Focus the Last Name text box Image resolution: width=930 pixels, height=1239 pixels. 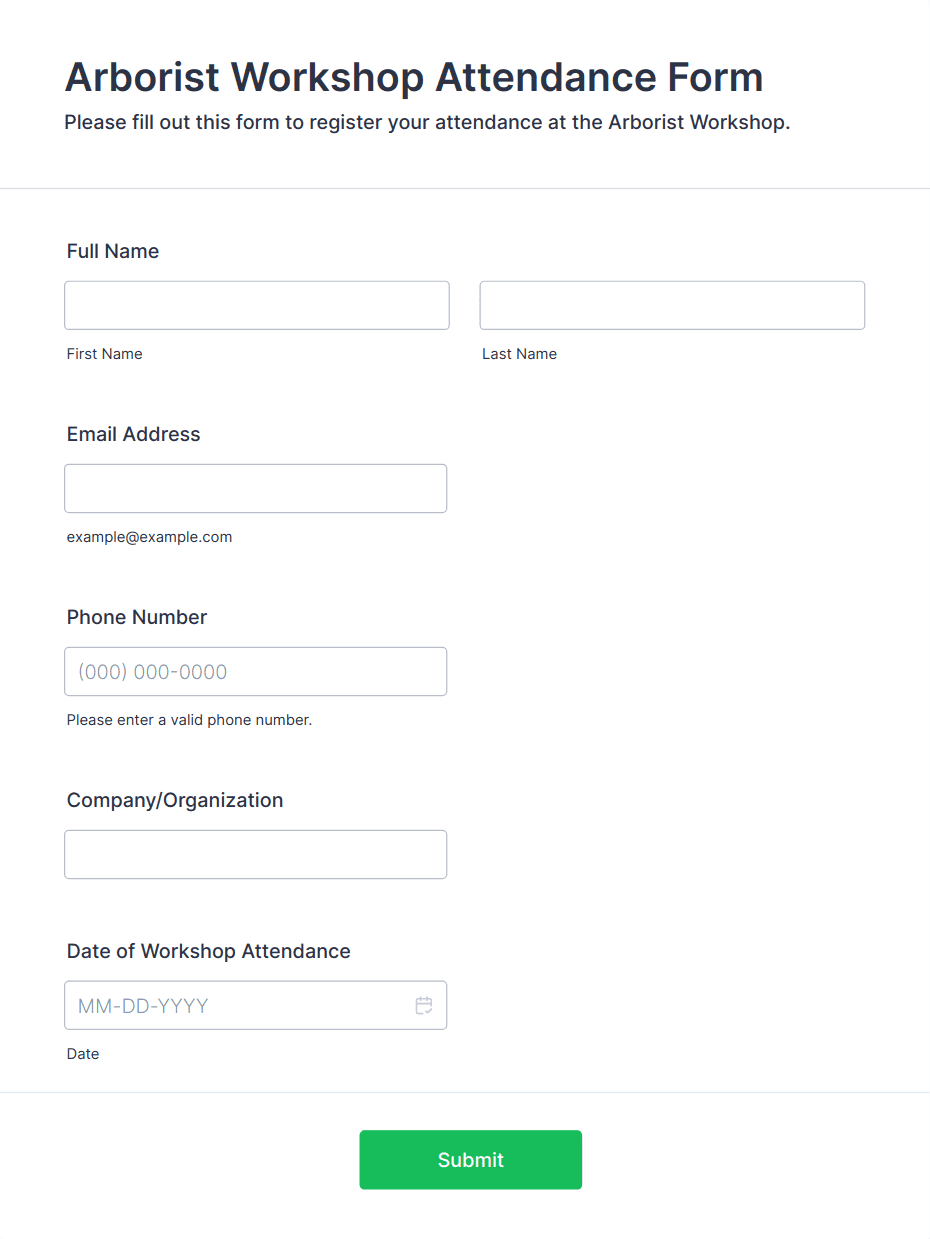point(672,305)
